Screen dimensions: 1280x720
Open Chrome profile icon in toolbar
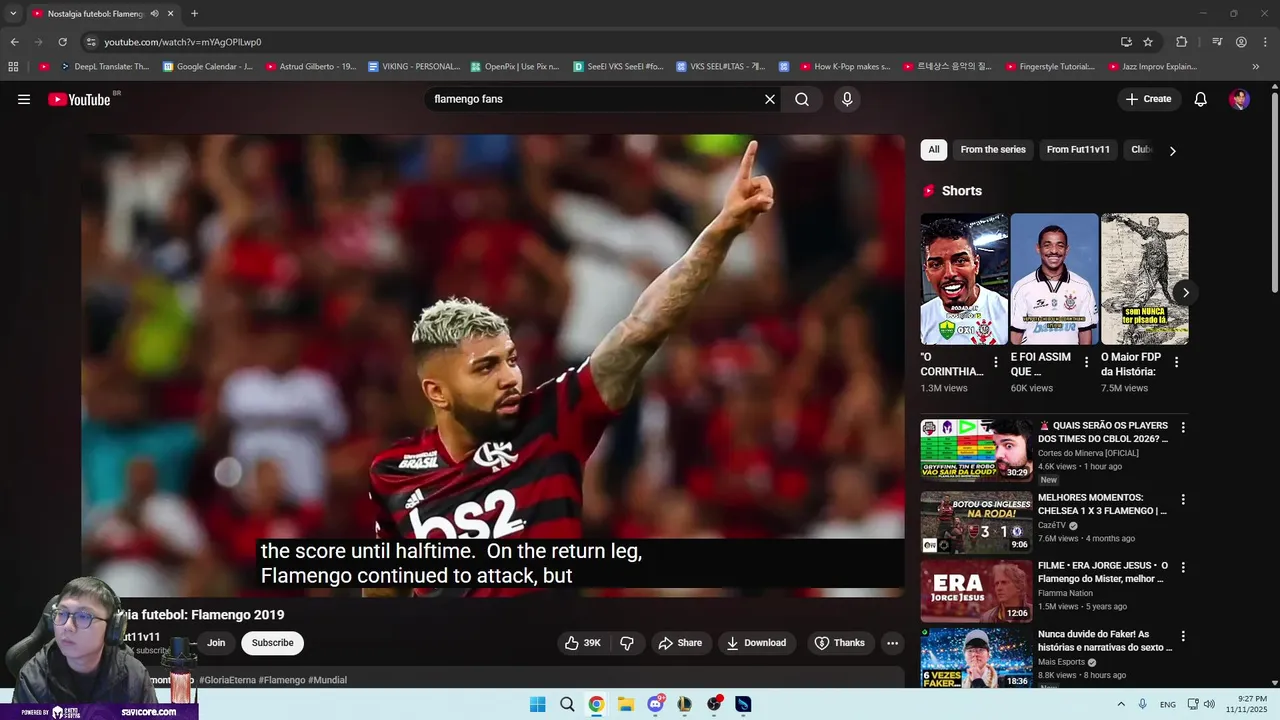pos(1241,42)
